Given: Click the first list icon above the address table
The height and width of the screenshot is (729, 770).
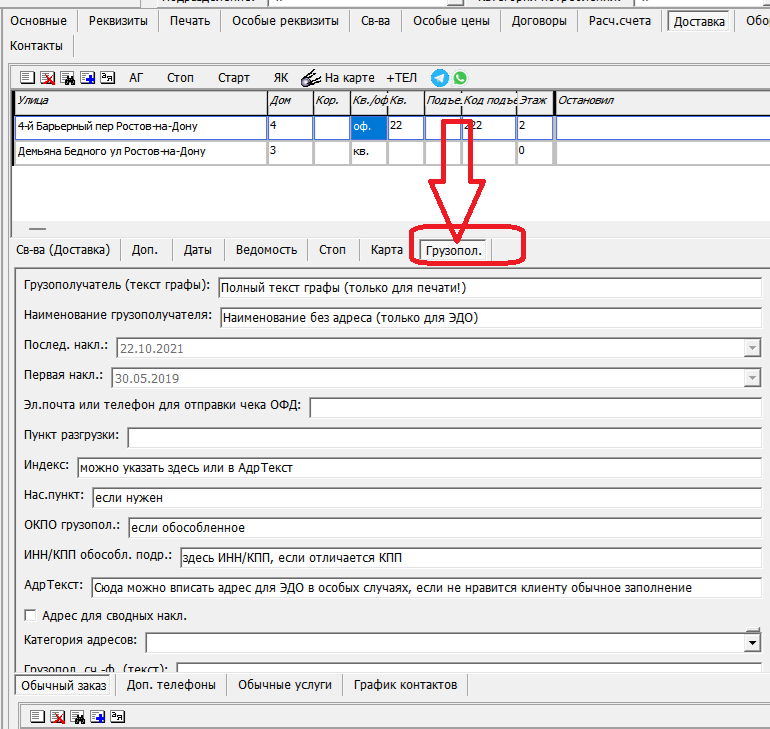Looking at the screenshot, I should coord(26,78).
